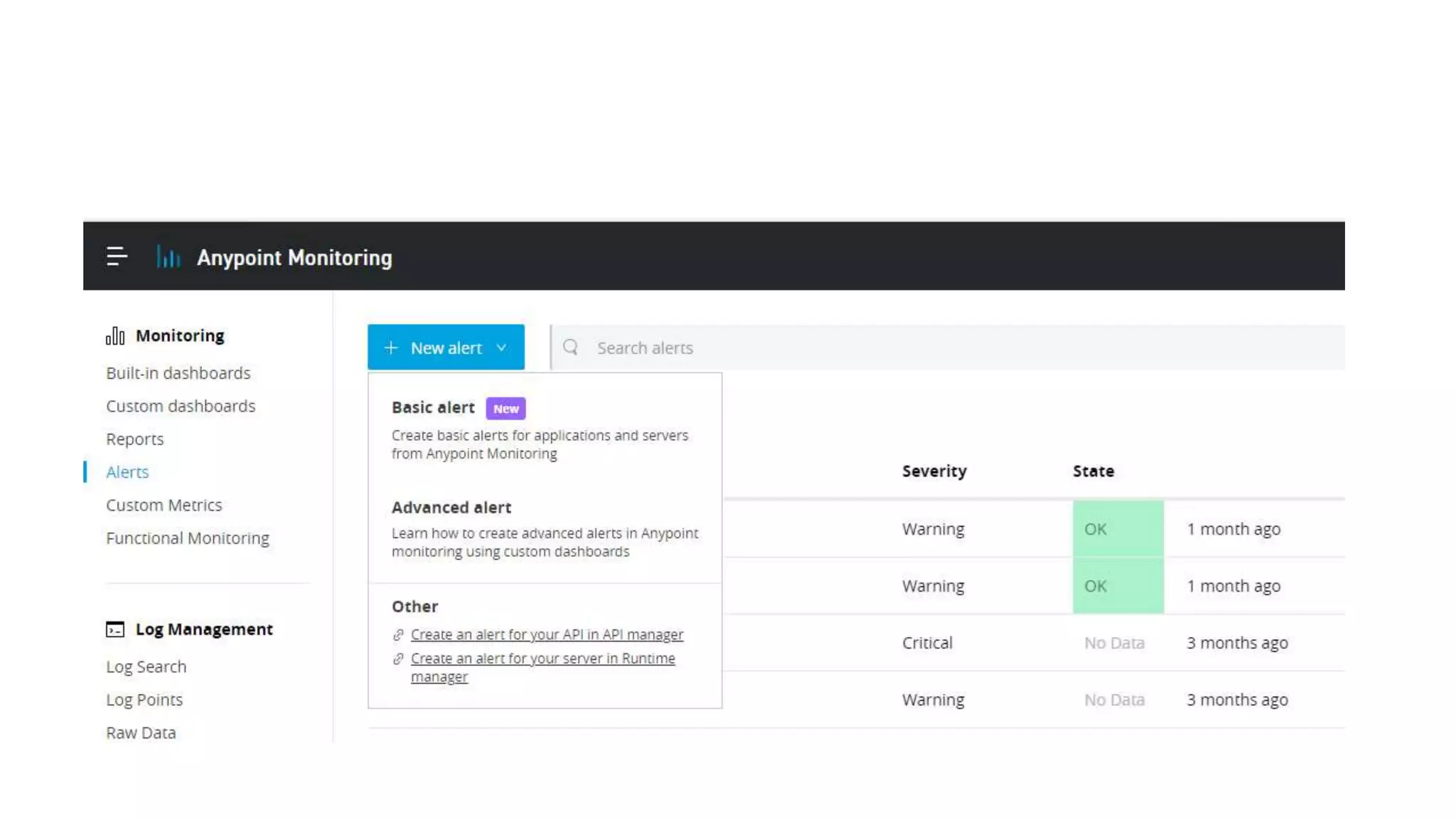Open Create an alert for your API link
The image size is (1456, 819).
(x=547, y=634)
